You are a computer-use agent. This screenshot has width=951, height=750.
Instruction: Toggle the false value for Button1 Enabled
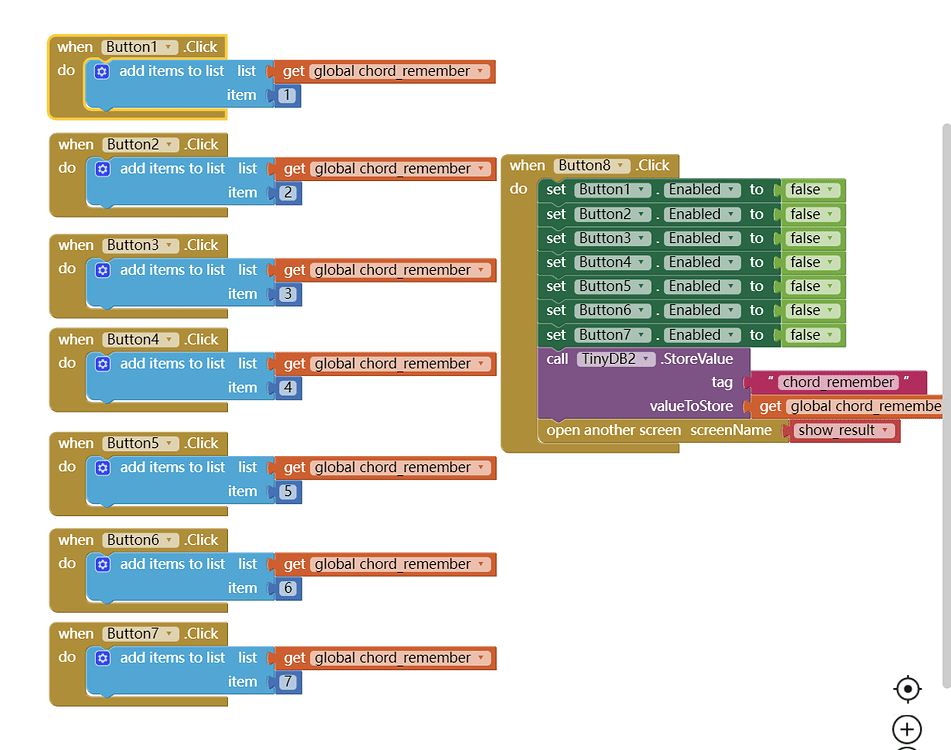[x=813, y=190]
